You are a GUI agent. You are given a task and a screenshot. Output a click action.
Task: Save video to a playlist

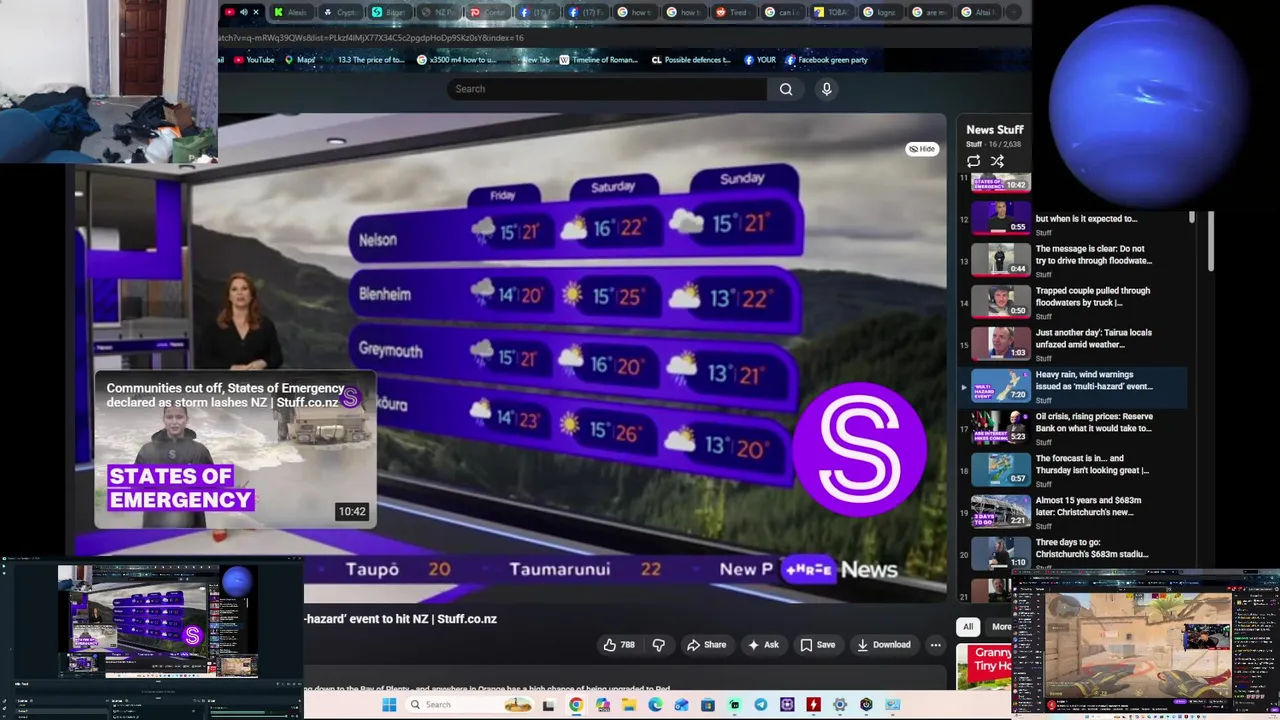817,645
